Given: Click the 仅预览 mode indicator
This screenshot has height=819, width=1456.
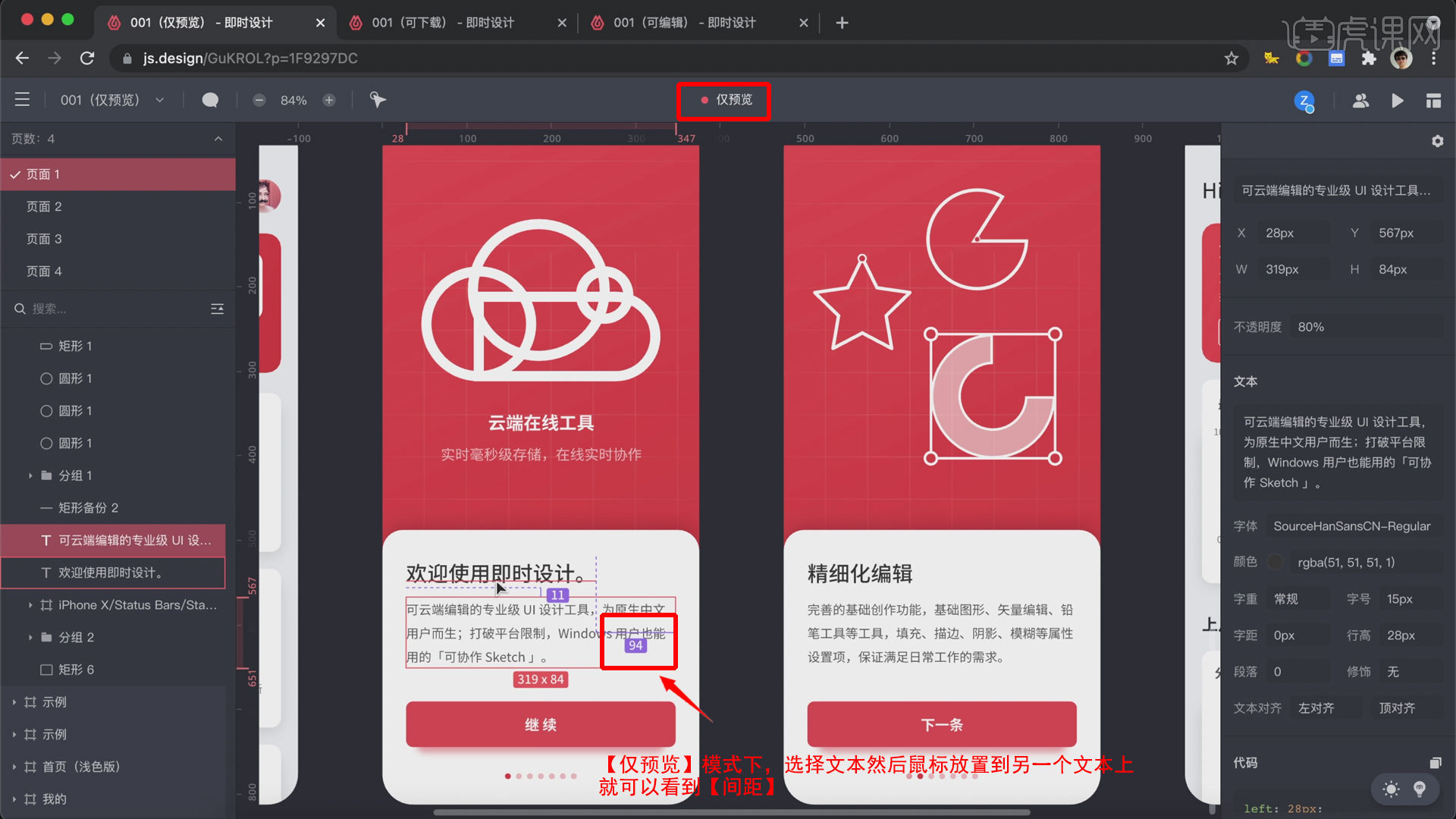Looking at the screenshot, I should pos(725,100).
